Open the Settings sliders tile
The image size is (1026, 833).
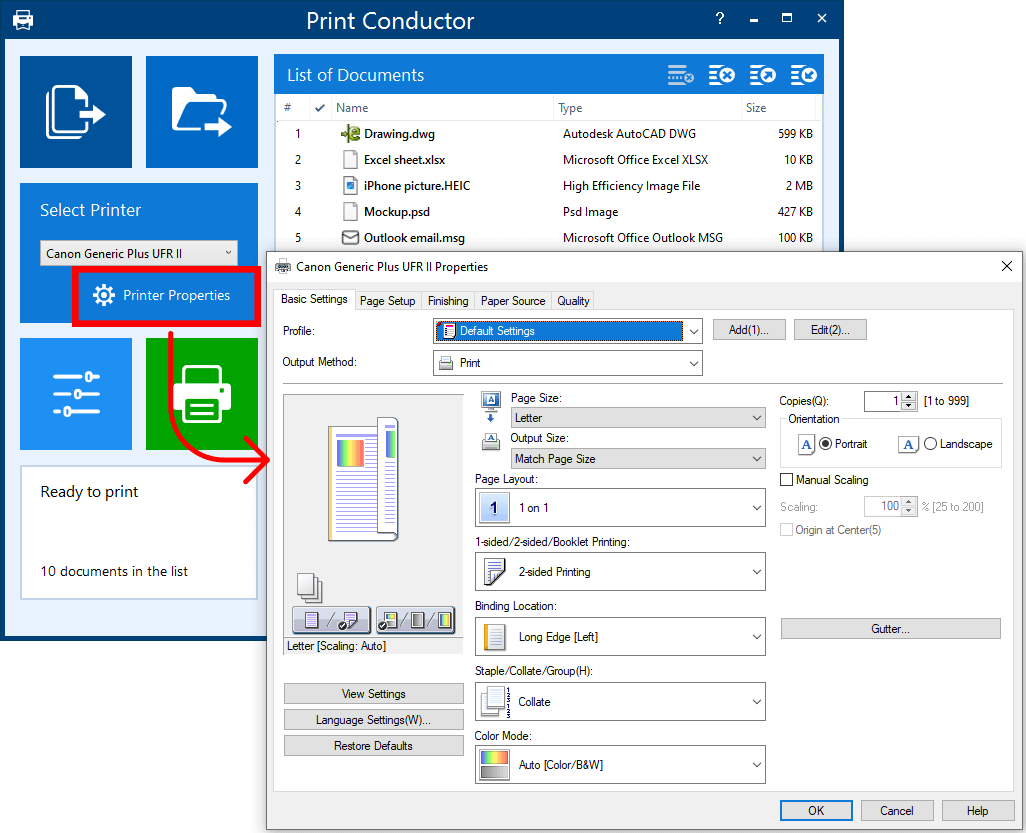tap(76, 394)
